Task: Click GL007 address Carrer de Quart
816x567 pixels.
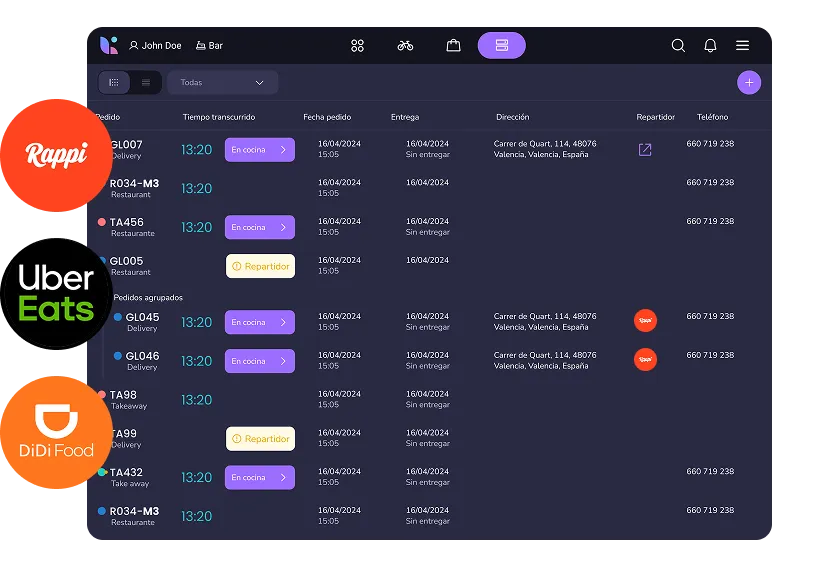Action: click(x=545, y=149)
